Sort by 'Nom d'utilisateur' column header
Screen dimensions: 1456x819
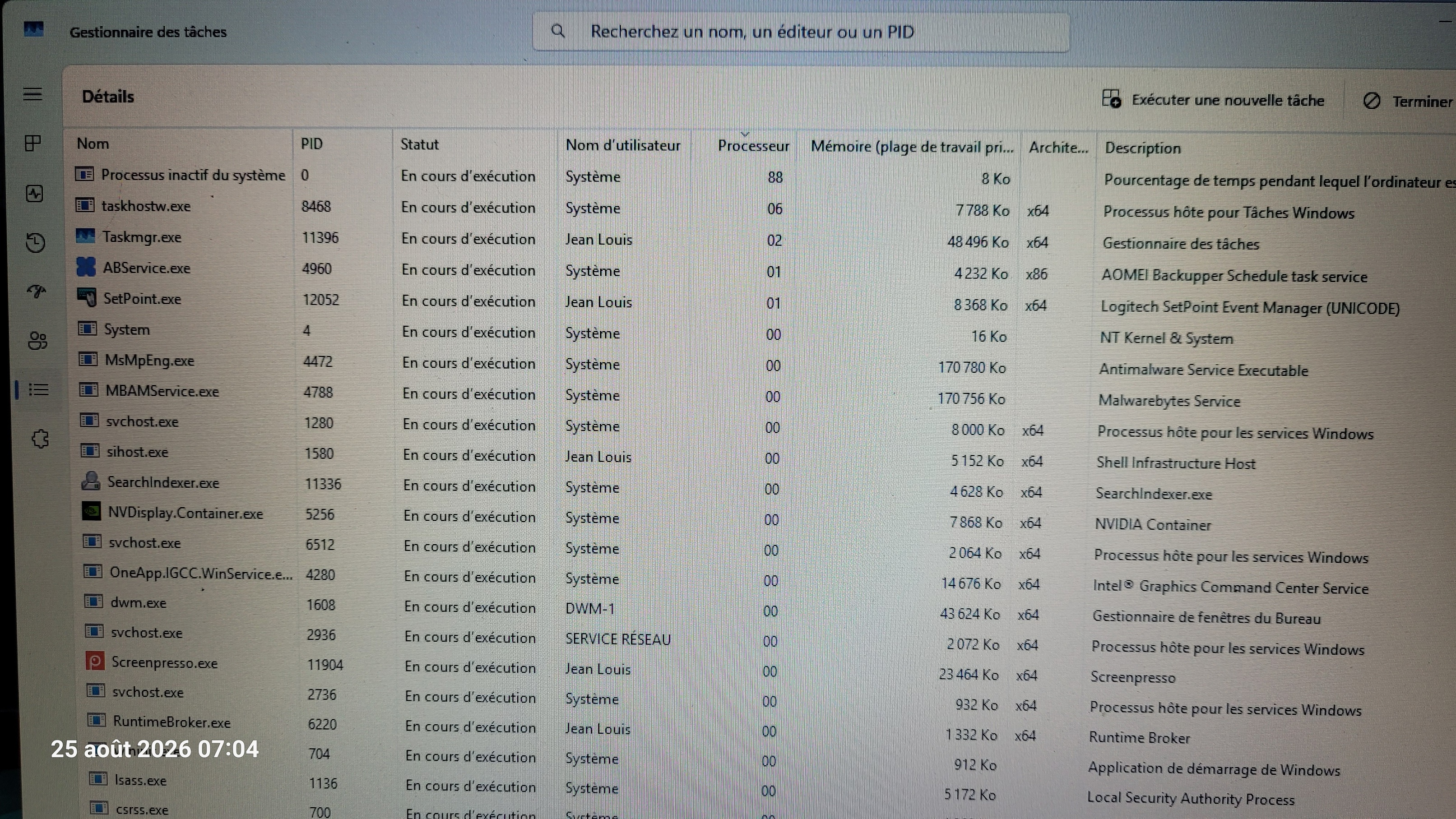click(623, 145)
